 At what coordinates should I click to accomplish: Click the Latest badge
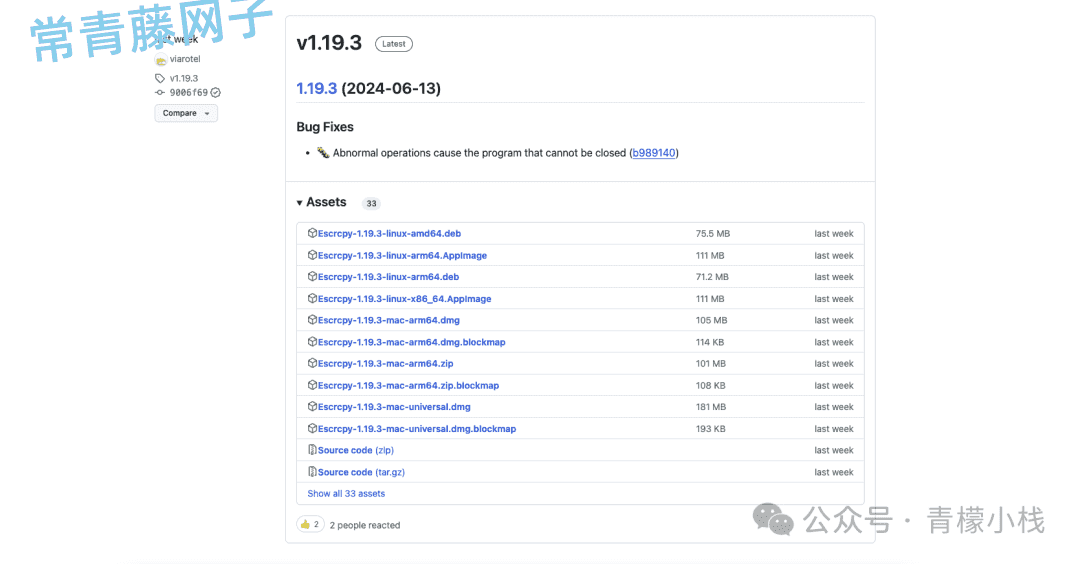pos(394,44)
